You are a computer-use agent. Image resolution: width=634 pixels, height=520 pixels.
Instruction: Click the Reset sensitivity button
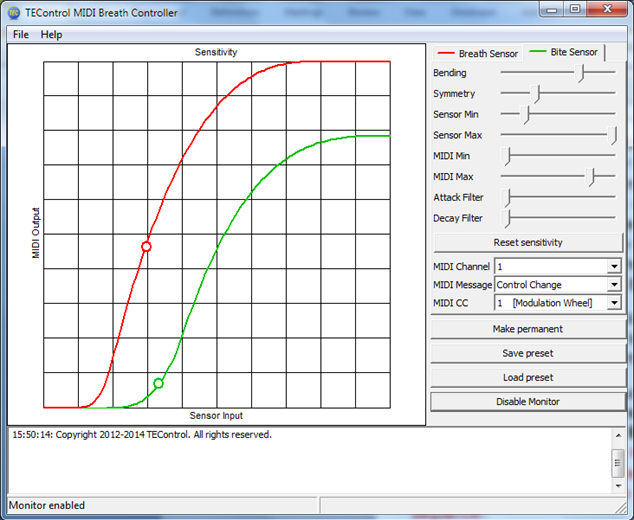pyautogui.click(x=528, y=243)
